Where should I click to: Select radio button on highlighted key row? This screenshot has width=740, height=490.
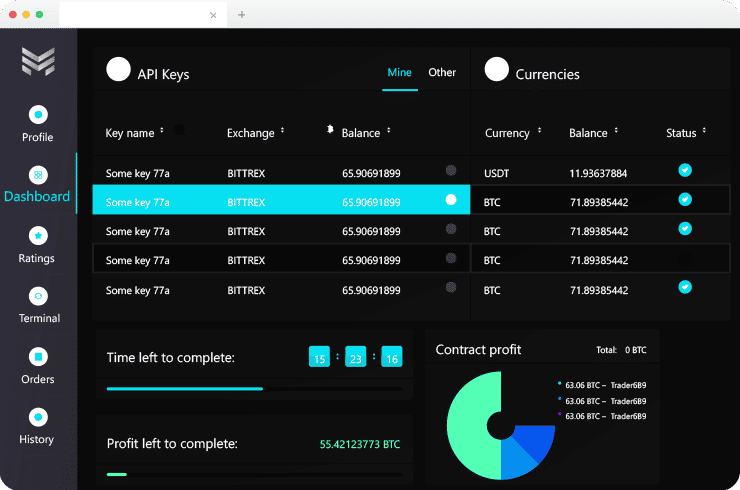pos(451,200)
